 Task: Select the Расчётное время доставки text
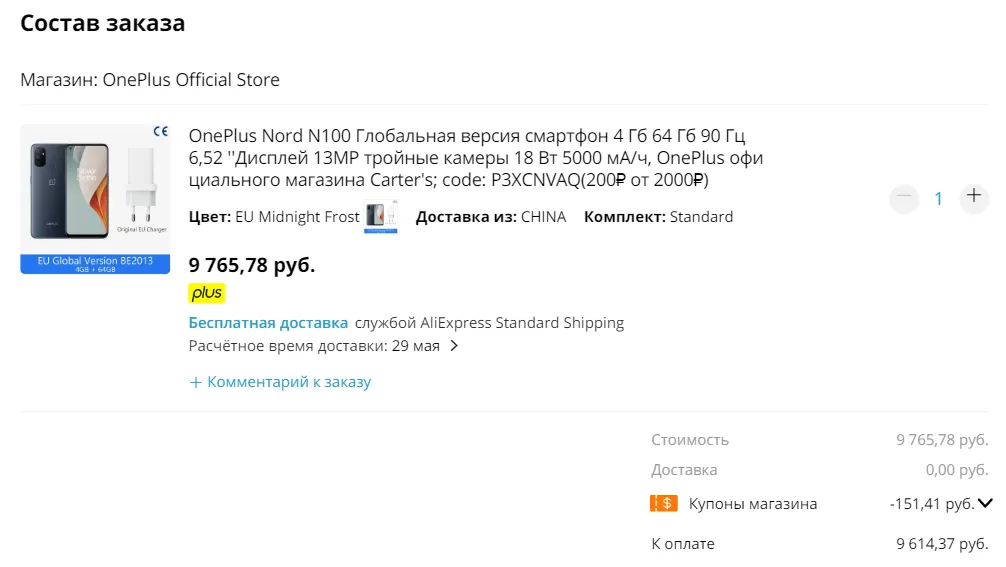314,346
